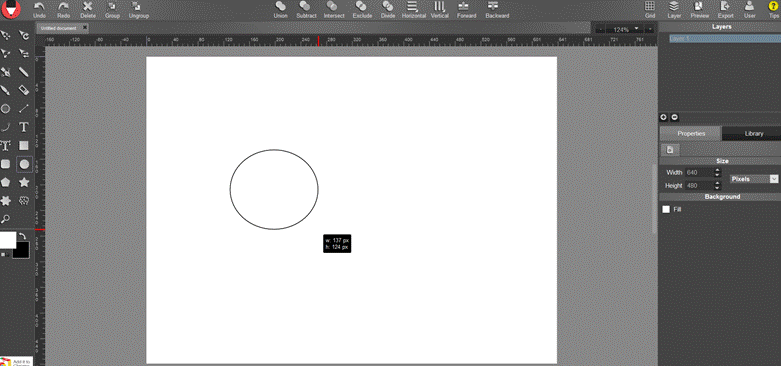Image resolution: width=781 pixels, height=366 pixels.
Task: Select the Rounded Rectangle tool
Action: pyautogui.click(x=5, y=164)
